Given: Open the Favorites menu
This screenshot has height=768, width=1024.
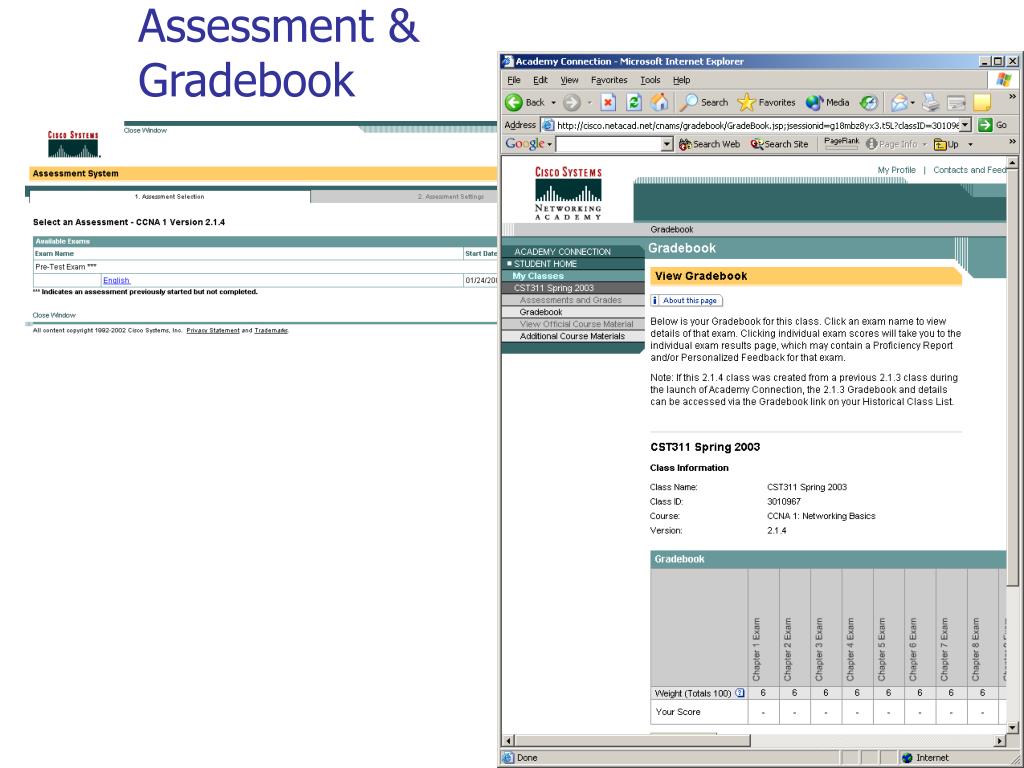Looking at the screenshot, I should pyautogui.click(x=609, y=80).
